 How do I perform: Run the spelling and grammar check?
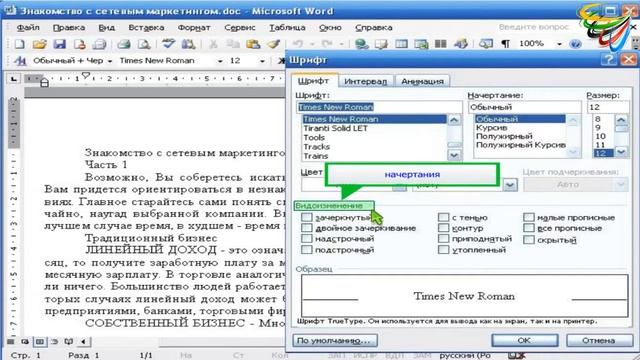click(168, 43)
